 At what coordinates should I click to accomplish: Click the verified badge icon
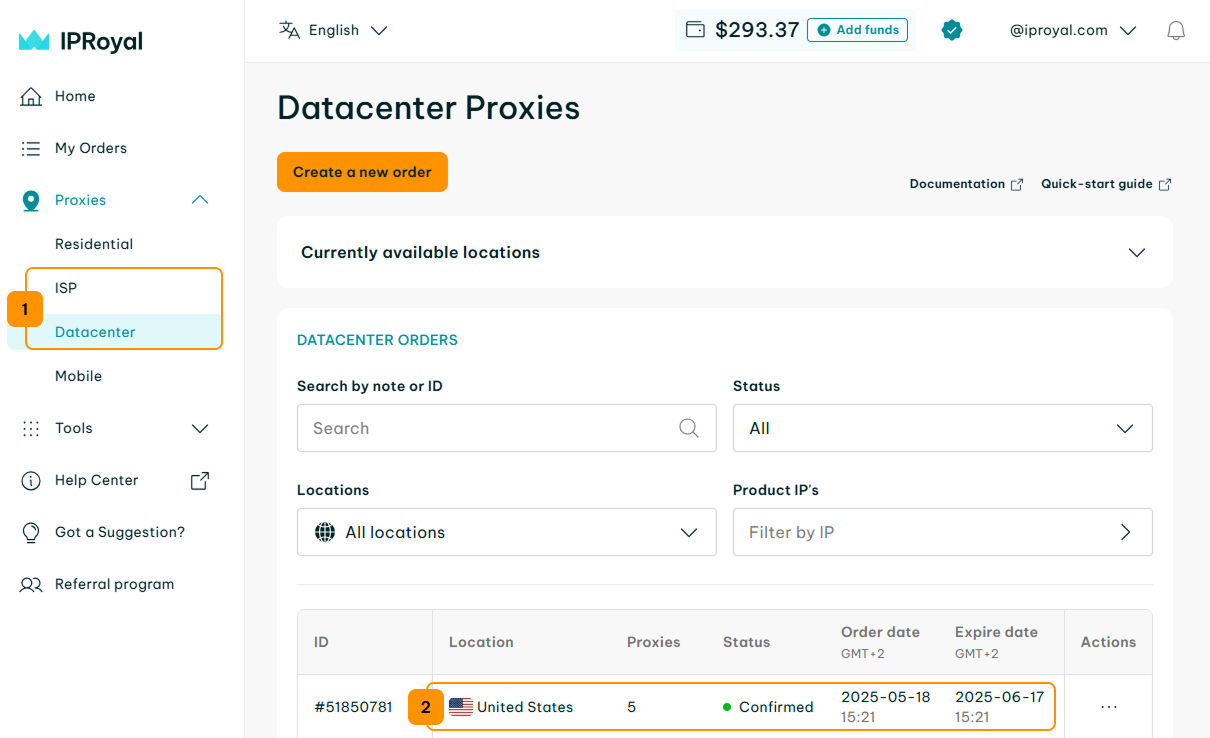coord(952,30)
